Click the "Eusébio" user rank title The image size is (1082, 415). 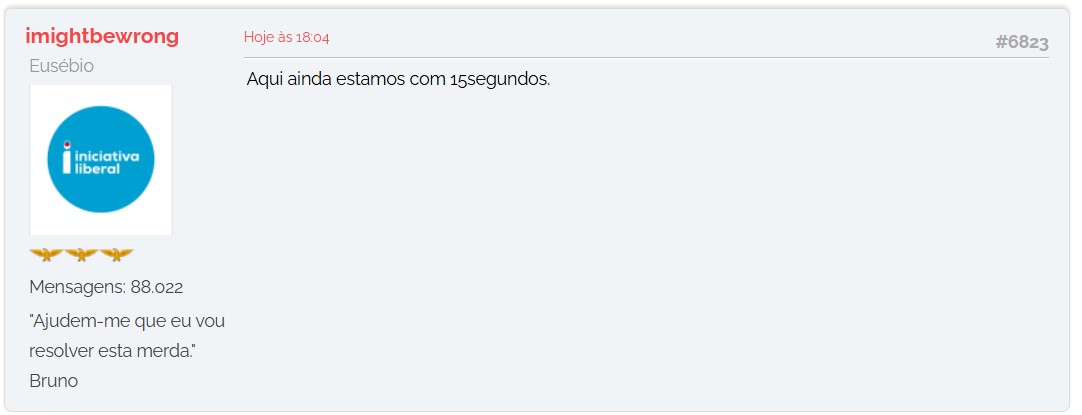coord(62,66)
